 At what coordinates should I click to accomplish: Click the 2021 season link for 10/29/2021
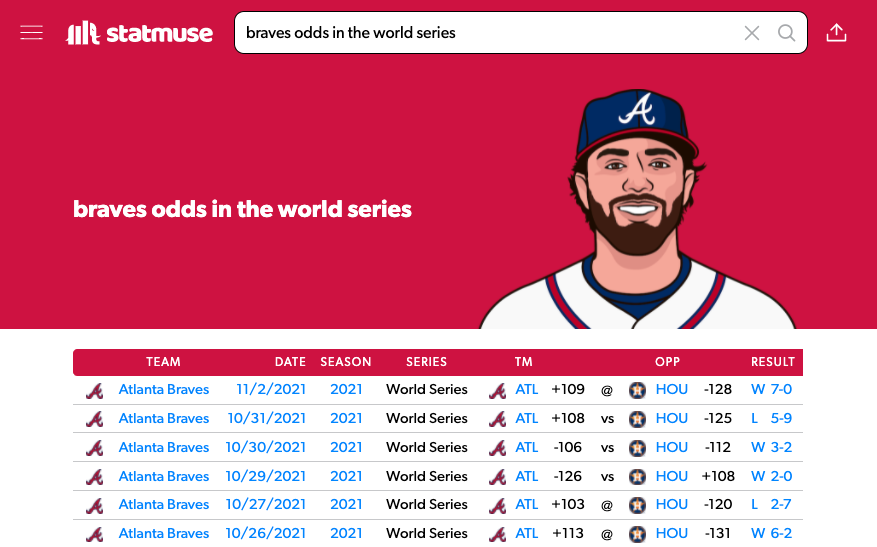[346, 477]
